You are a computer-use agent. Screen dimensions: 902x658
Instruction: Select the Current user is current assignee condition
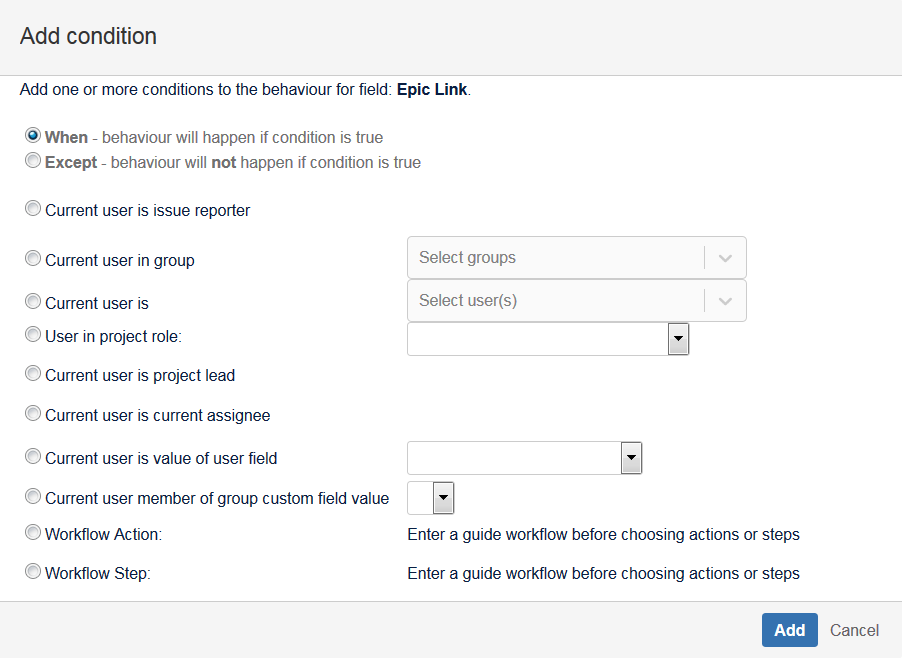(x=33, y=413)
